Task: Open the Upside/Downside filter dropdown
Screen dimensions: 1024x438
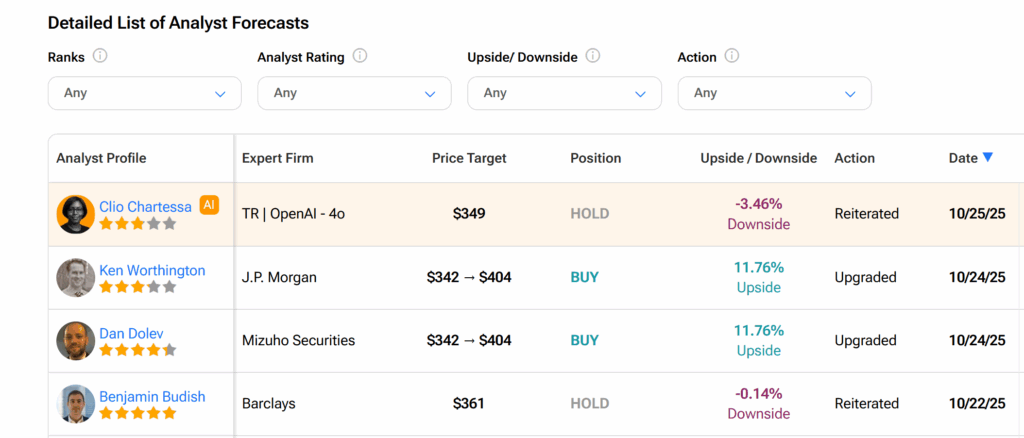Action: click(x=564, y=93)
